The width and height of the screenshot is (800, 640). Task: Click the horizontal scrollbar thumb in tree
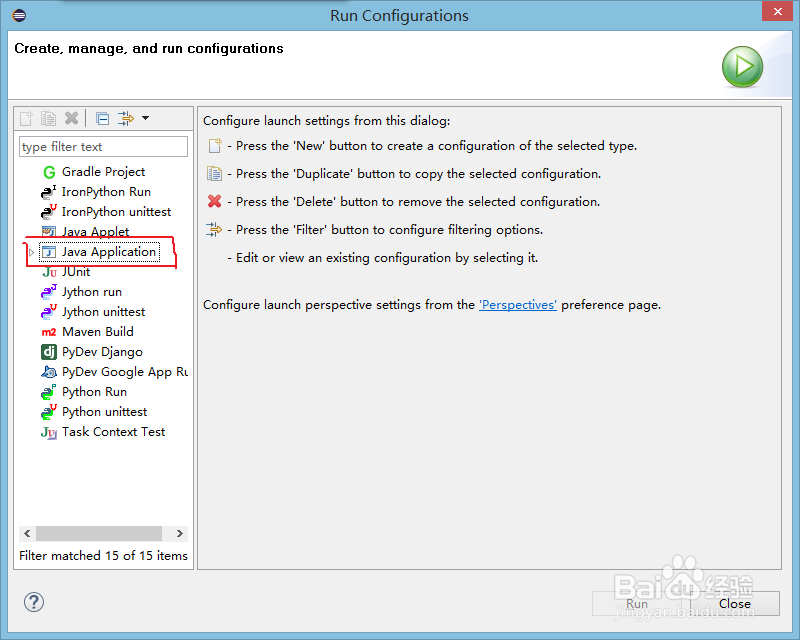(99, 533)
